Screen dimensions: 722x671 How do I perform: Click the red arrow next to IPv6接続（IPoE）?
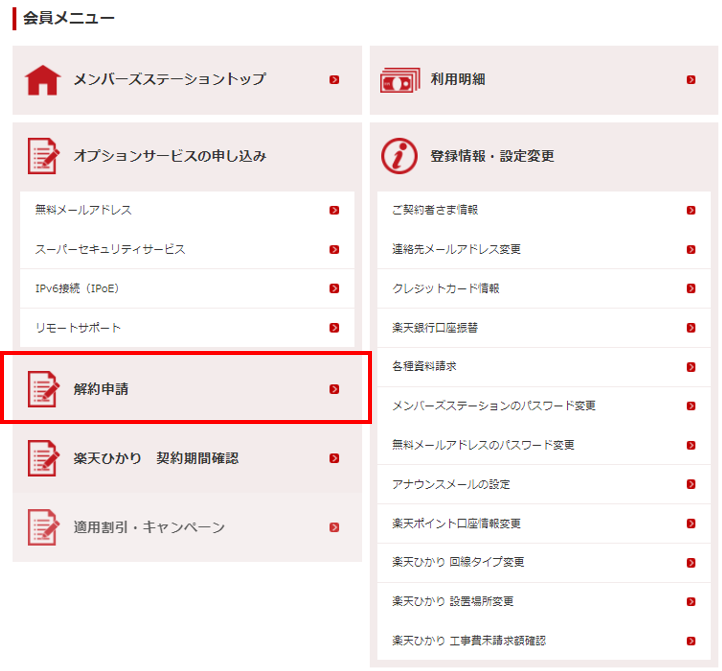point(334,288)
